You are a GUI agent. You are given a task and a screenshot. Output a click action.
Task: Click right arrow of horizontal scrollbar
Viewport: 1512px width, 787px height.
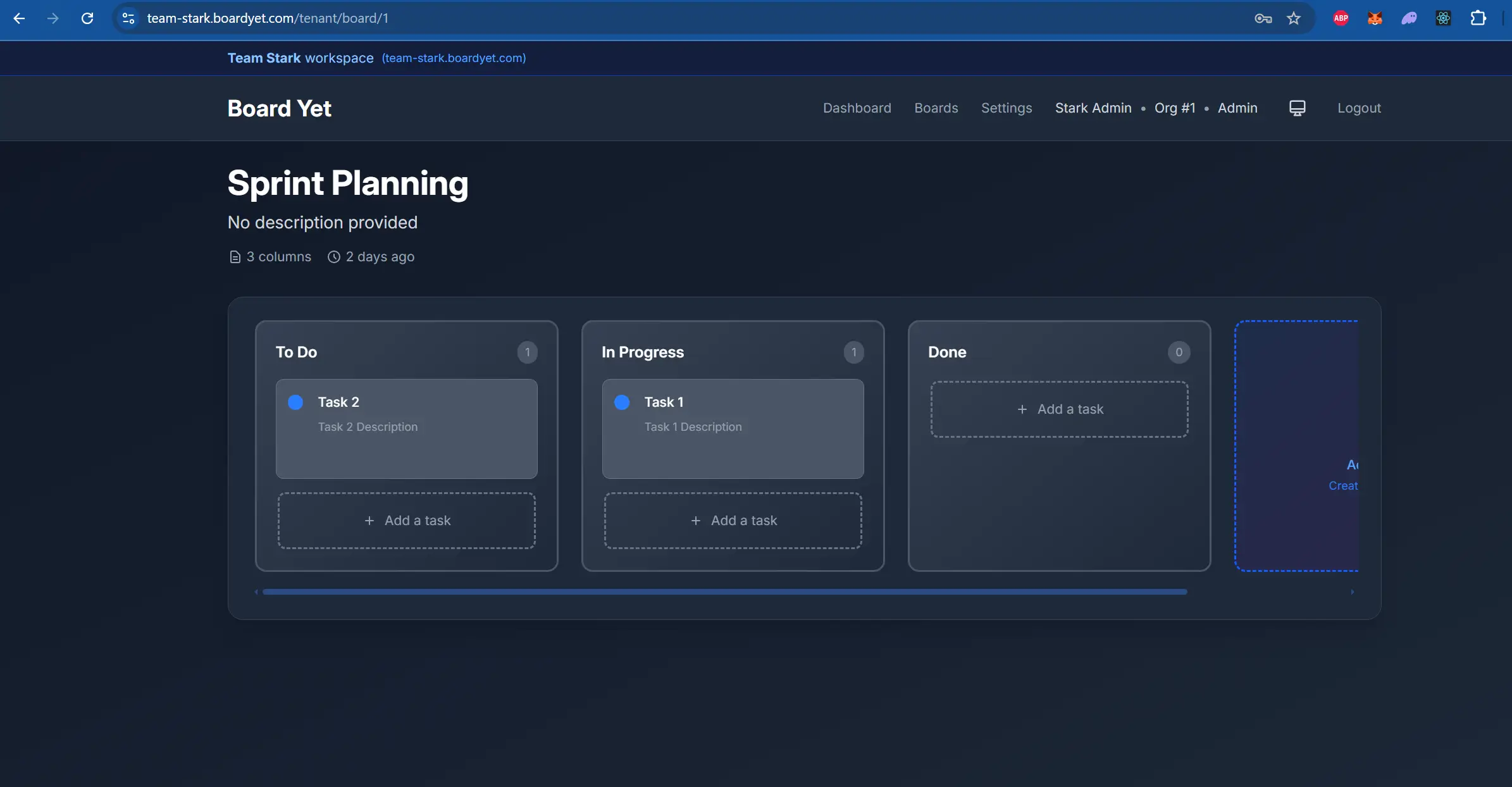(1353, 592)
